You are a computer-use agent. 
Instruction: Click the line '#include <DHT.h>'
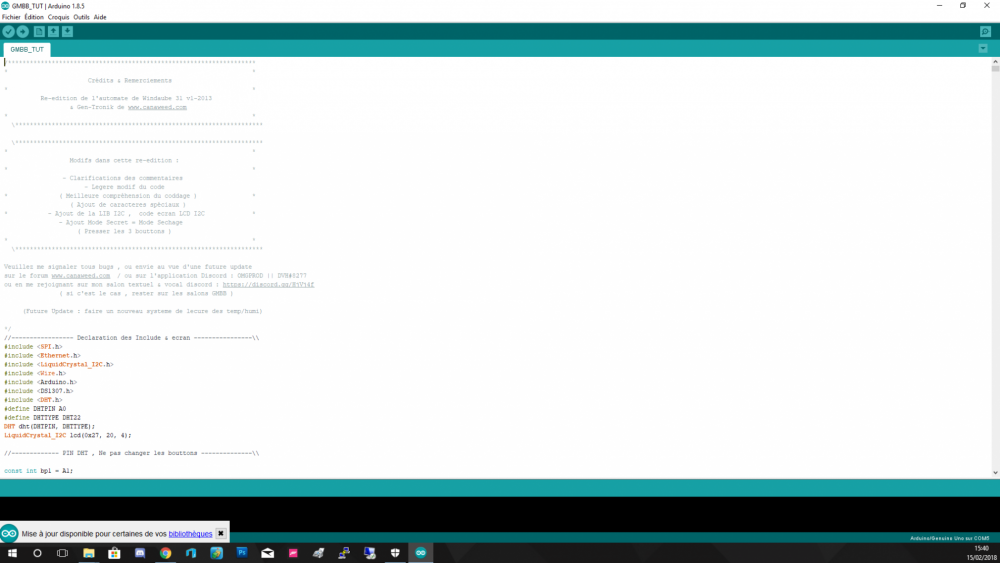tap(33, 400)
